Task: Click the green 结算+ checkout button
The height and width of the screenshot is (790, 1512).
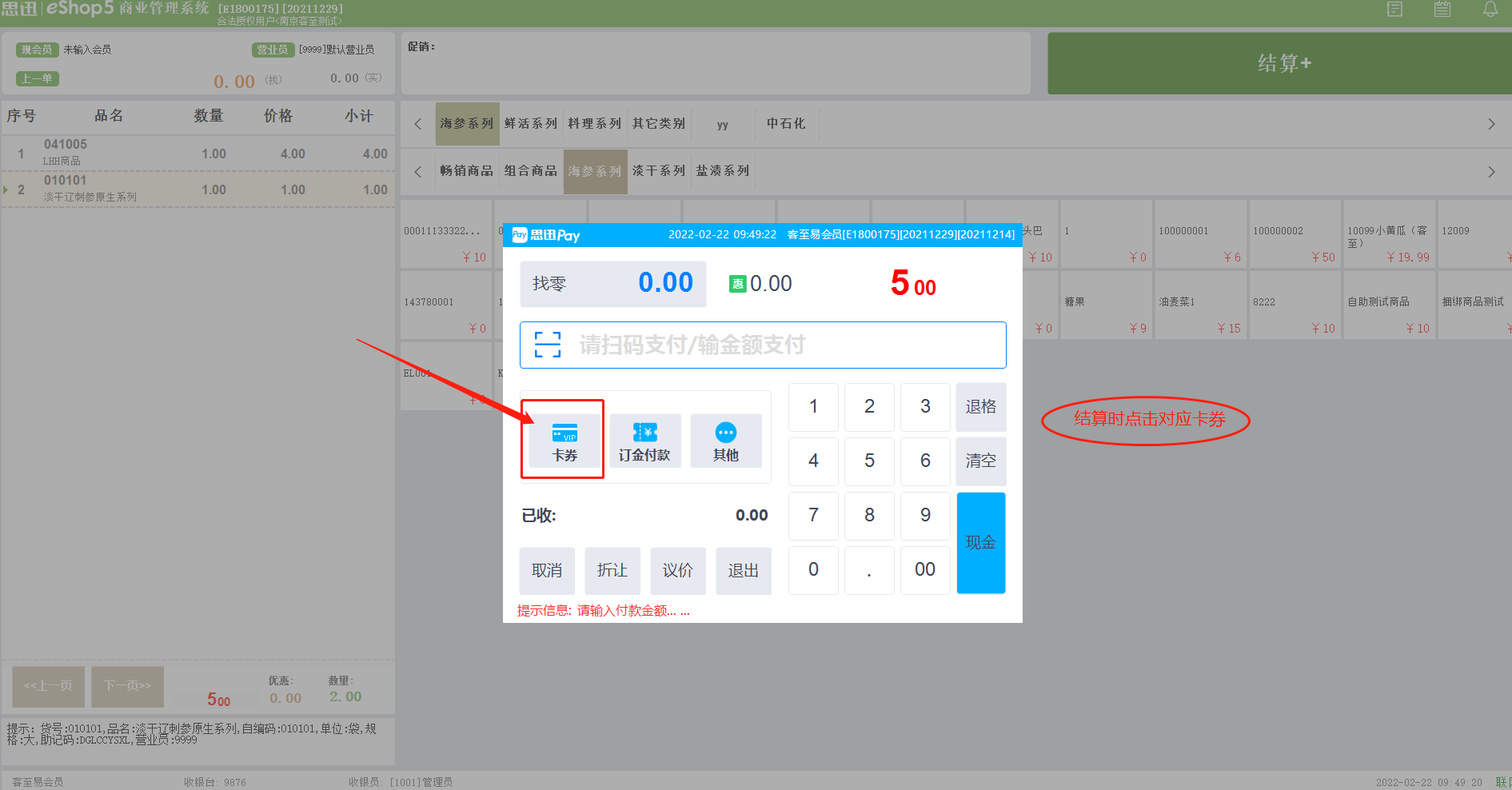Action: coord(1280,63)
